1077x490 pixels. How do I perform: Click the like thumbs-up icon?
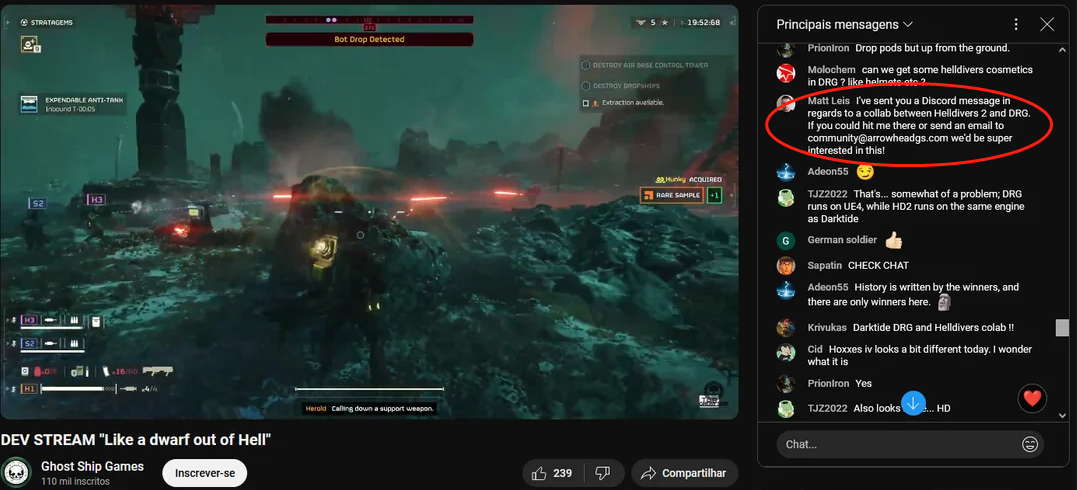[x=540, y=473]
